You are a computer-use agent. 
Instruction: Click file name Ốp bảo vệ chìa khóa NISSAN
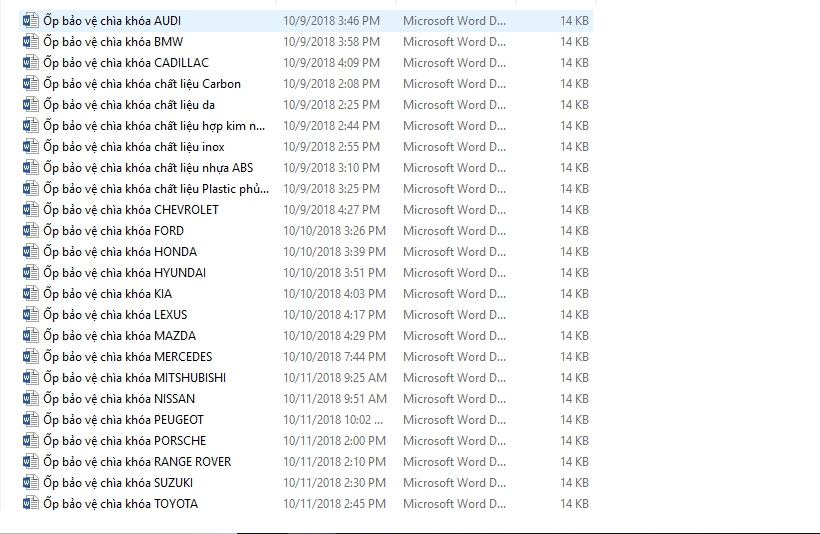pyautogui.click(x=119, y=399)
